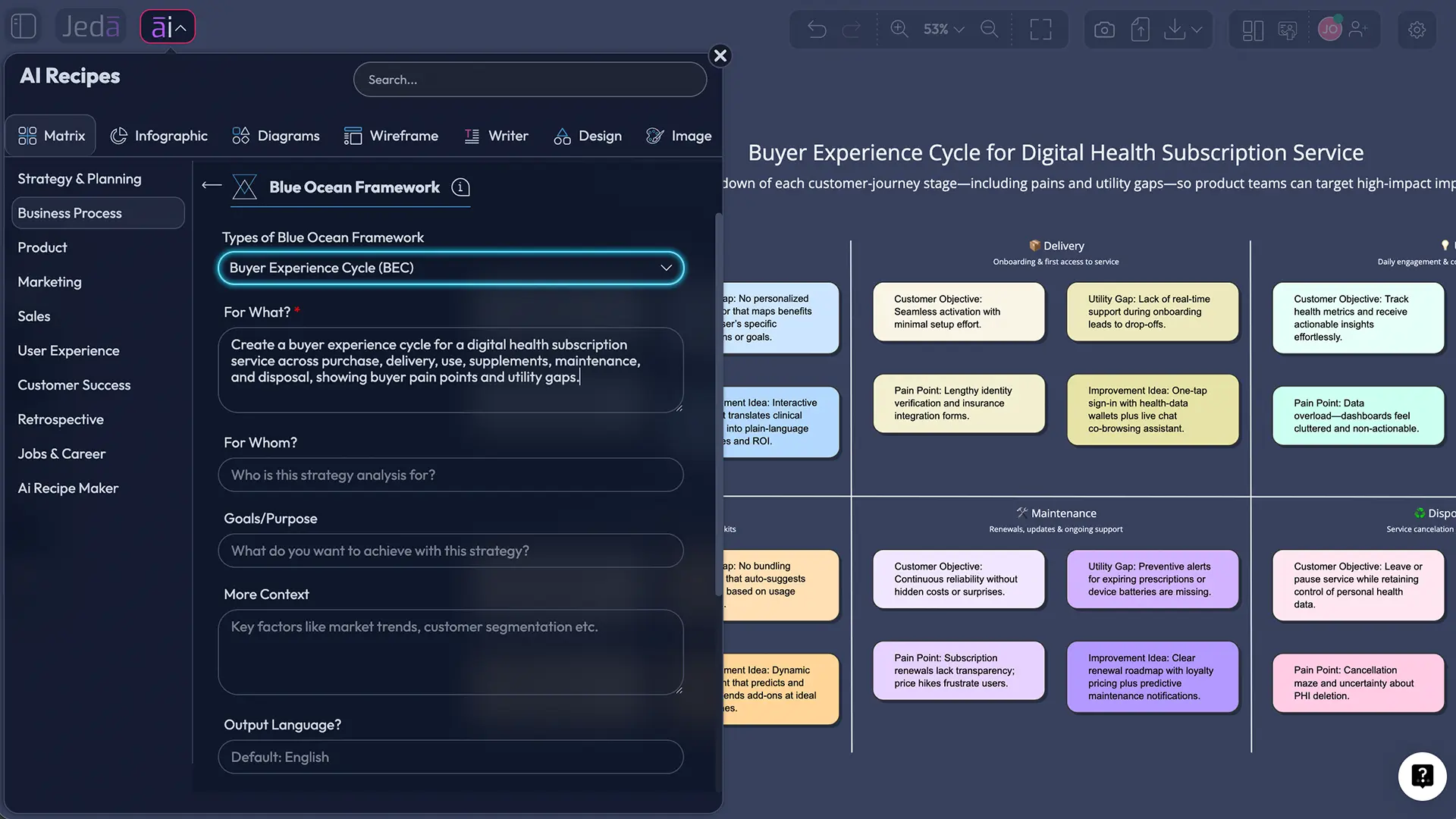Open the JO user avatar

[1329, 29]
